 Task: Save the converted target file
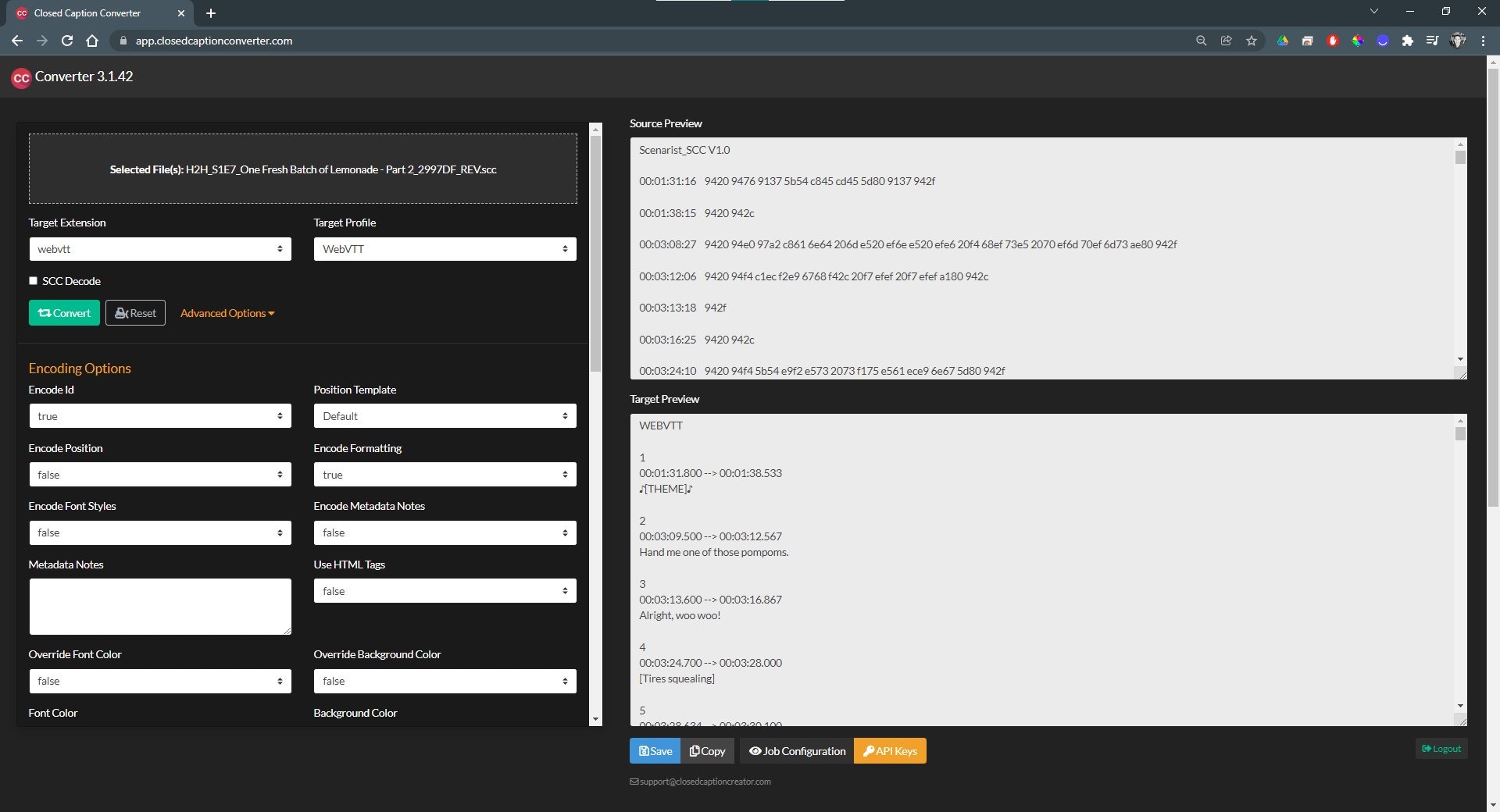pos(655,751)
